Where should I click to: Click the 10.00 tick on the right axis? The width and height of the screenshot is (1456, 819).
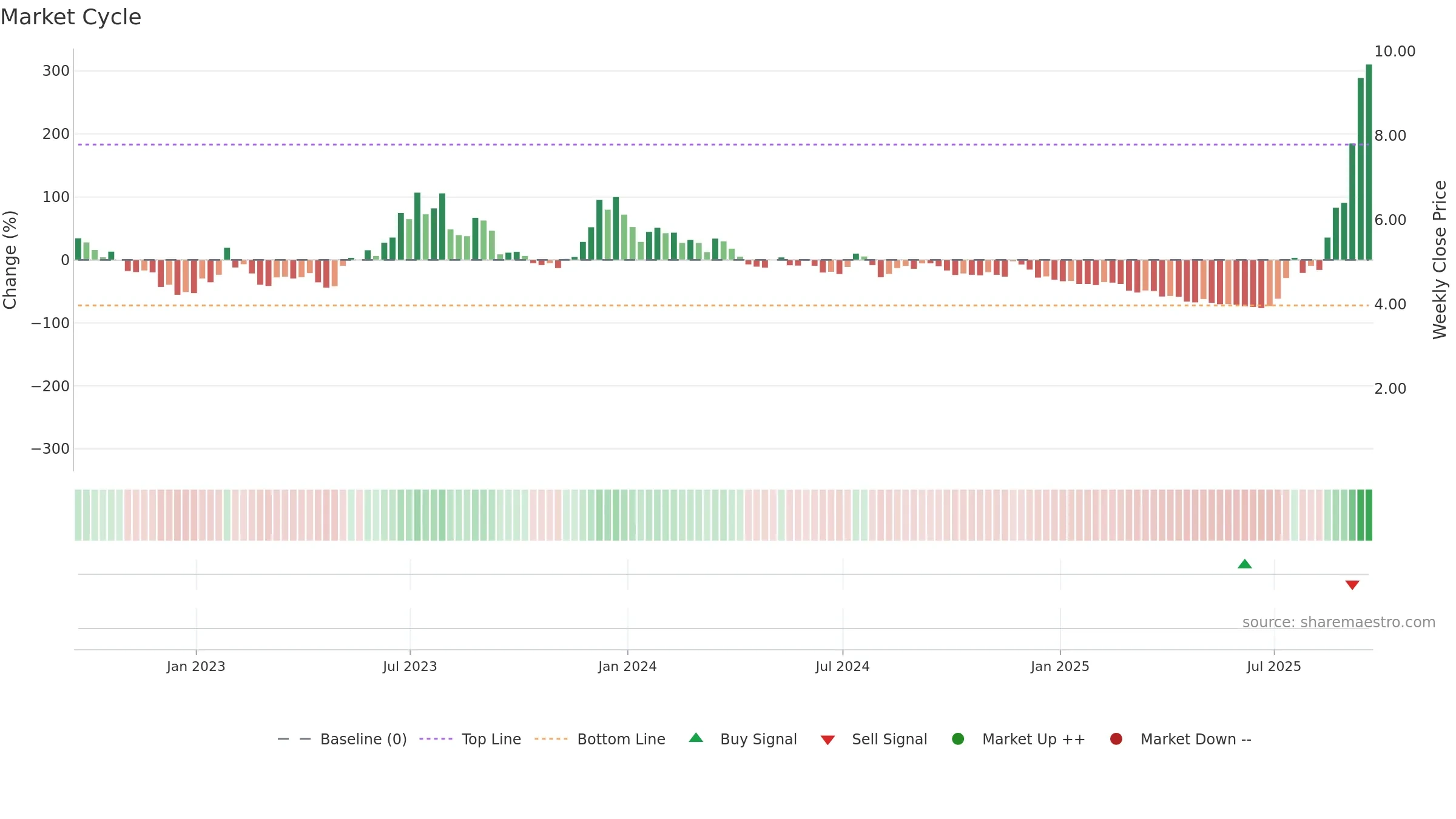coord(1395,52)
